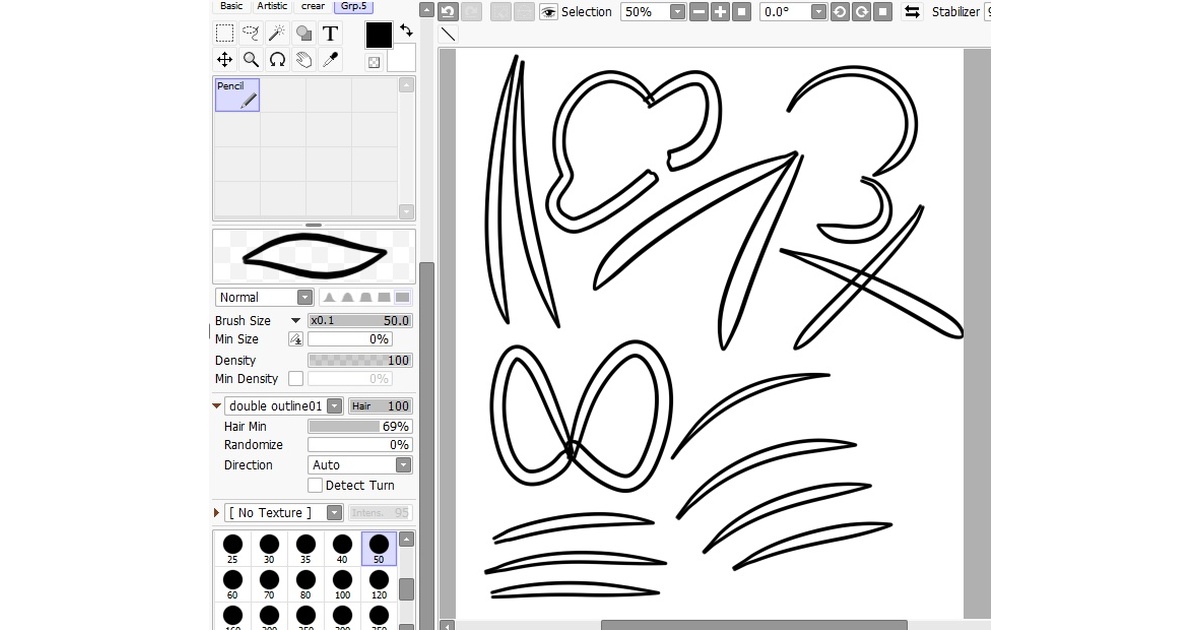Click the black foreground color swatch

click(x=379, y=35)
